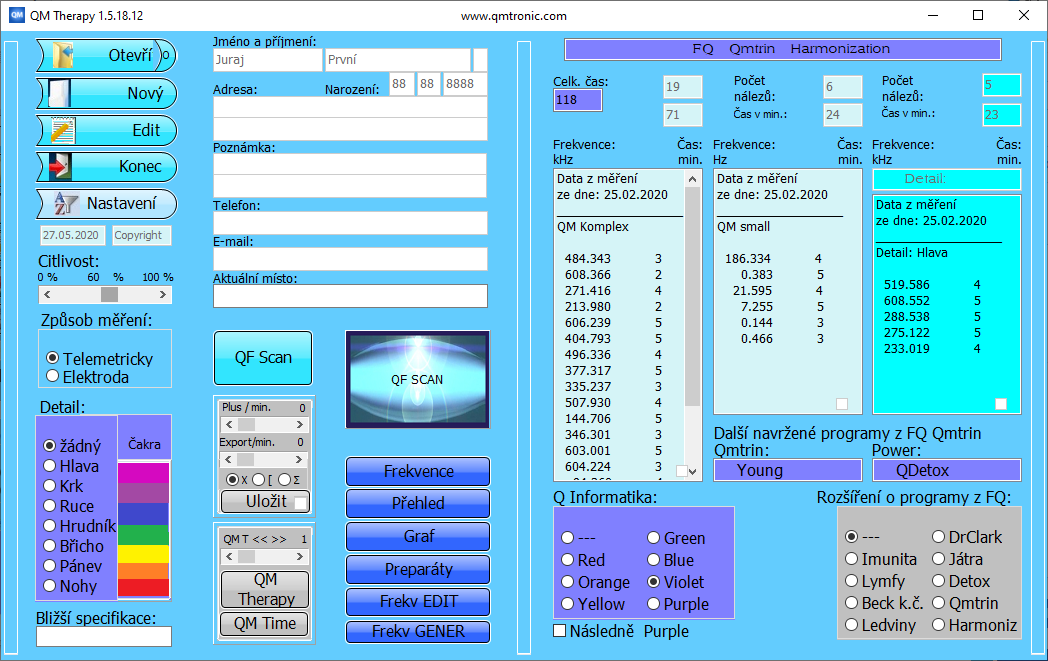Click the green chakra color band
The image size is (1048, 661).
coord(143,535)
